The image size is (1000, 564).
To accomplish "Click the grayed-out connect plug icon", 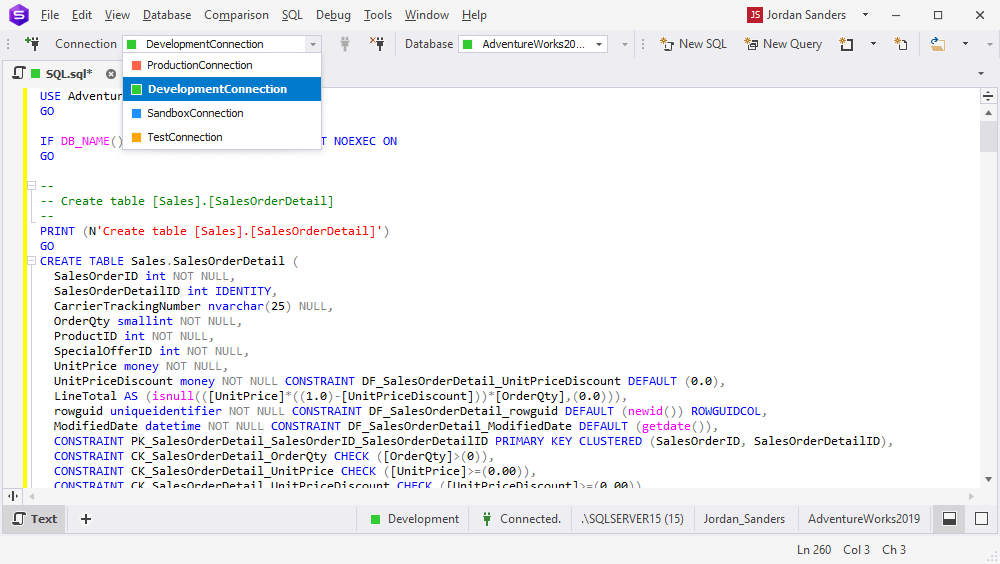I will (x=344, y=43).
